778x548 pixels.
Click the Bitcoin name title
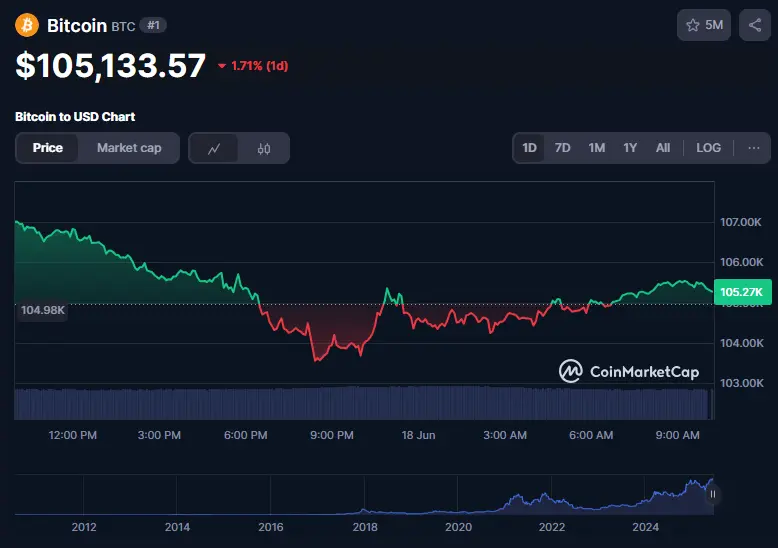77,25
